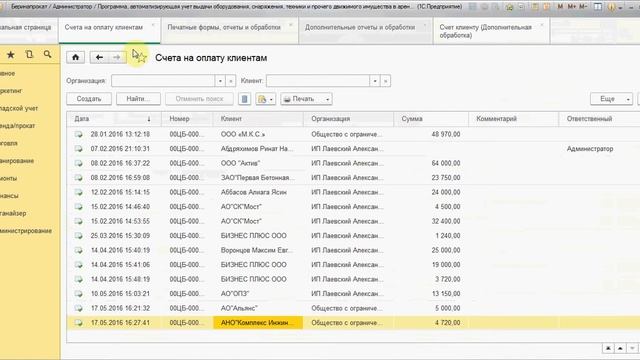Click document icon of row 17.05.2016 16:27:41

point(78,323)
